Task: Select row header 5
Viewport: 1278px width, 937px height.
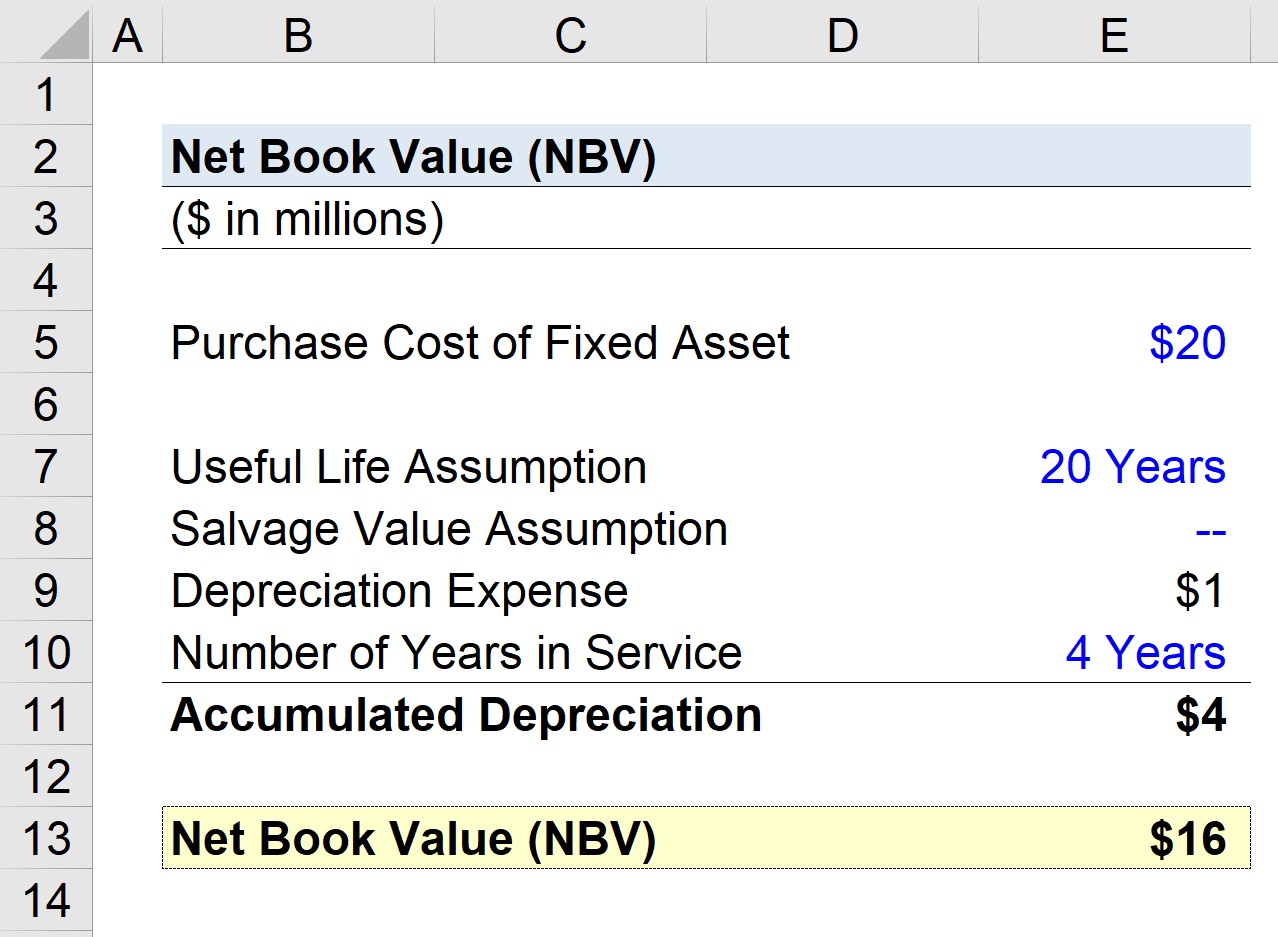Action: 45,342
